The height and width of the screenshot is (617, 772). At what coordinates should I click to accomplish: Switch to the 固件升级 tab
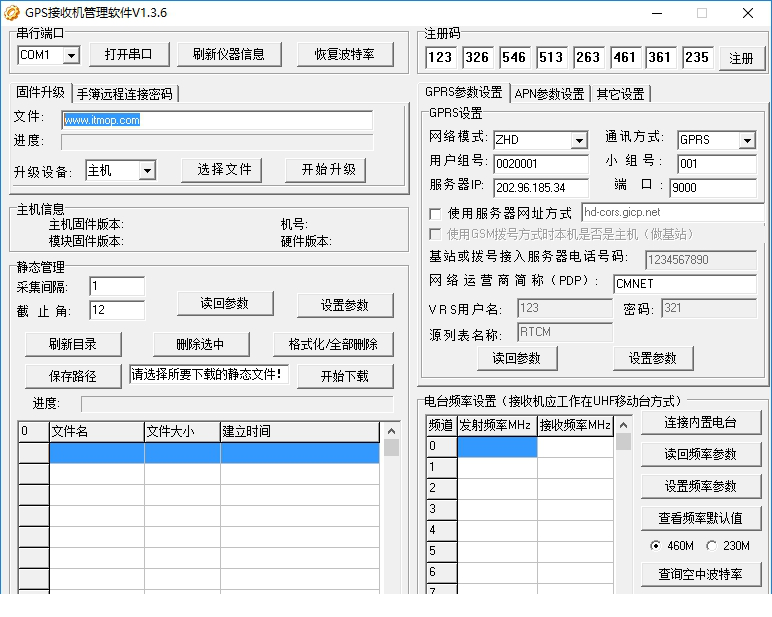(40, 92)
